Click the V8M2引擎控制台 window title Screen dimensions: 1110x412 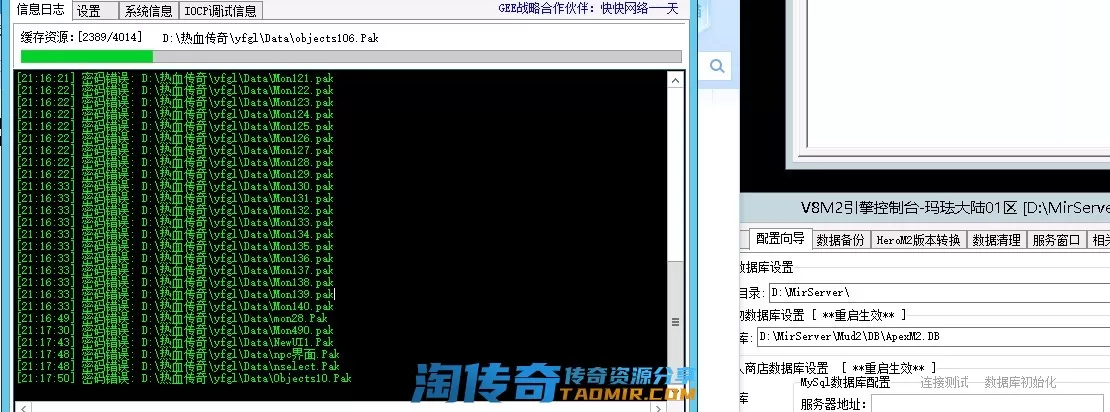tap(955, 208)
